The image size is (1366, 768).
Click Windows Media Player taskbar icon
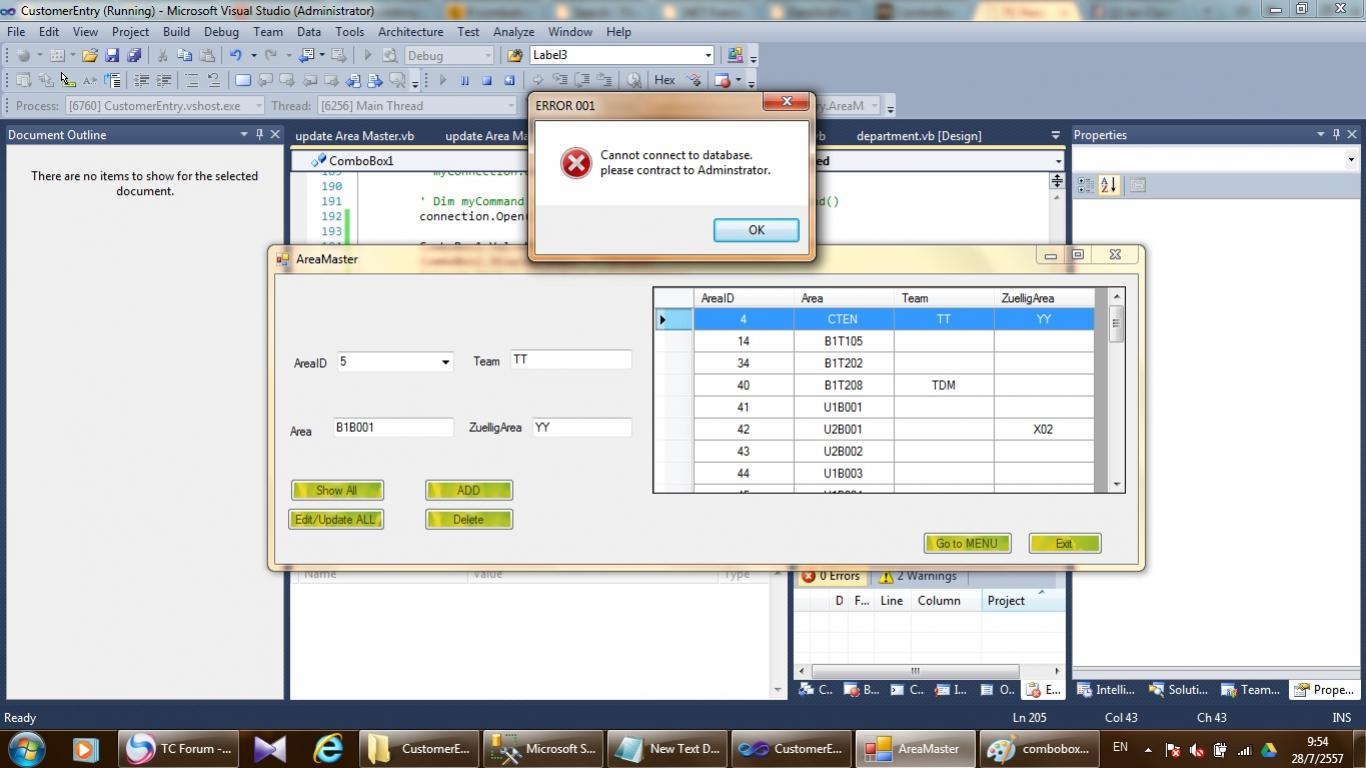coord(84,748)
